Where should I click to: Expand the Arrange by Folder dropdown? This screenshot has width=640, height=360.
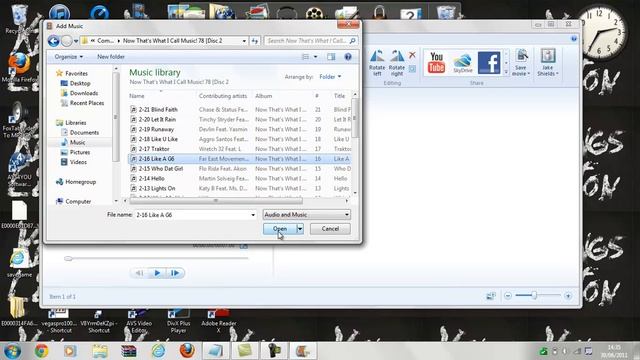tap(330, 77)
